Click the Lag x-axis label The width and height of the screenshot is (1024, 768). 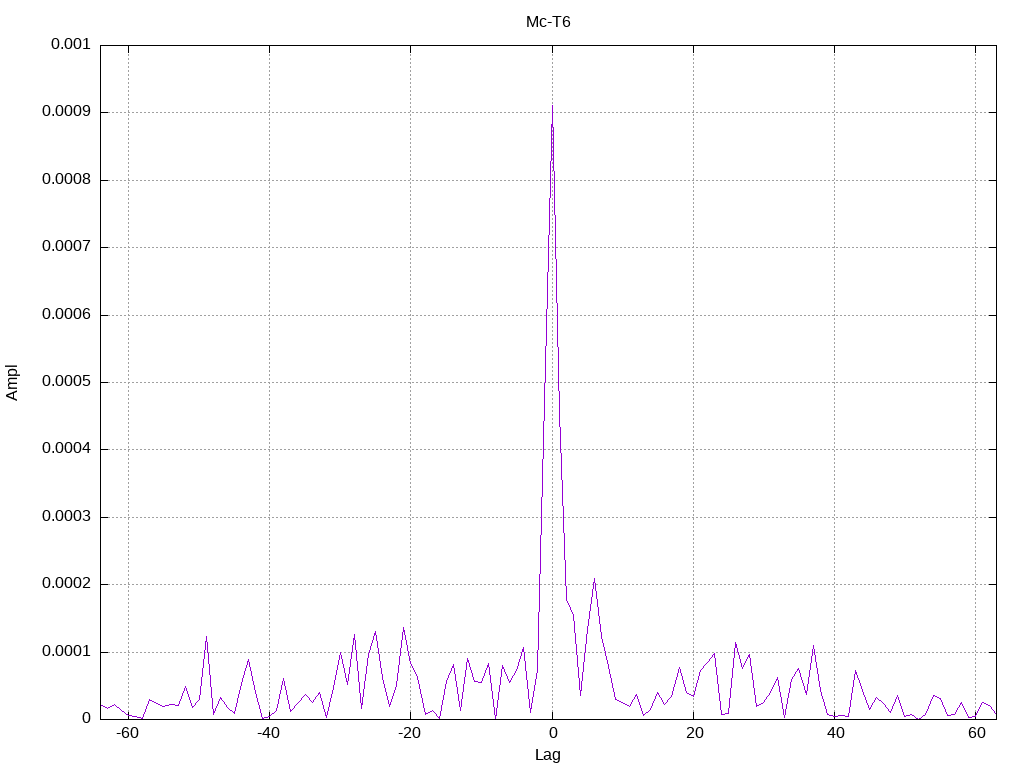[548, 755]
